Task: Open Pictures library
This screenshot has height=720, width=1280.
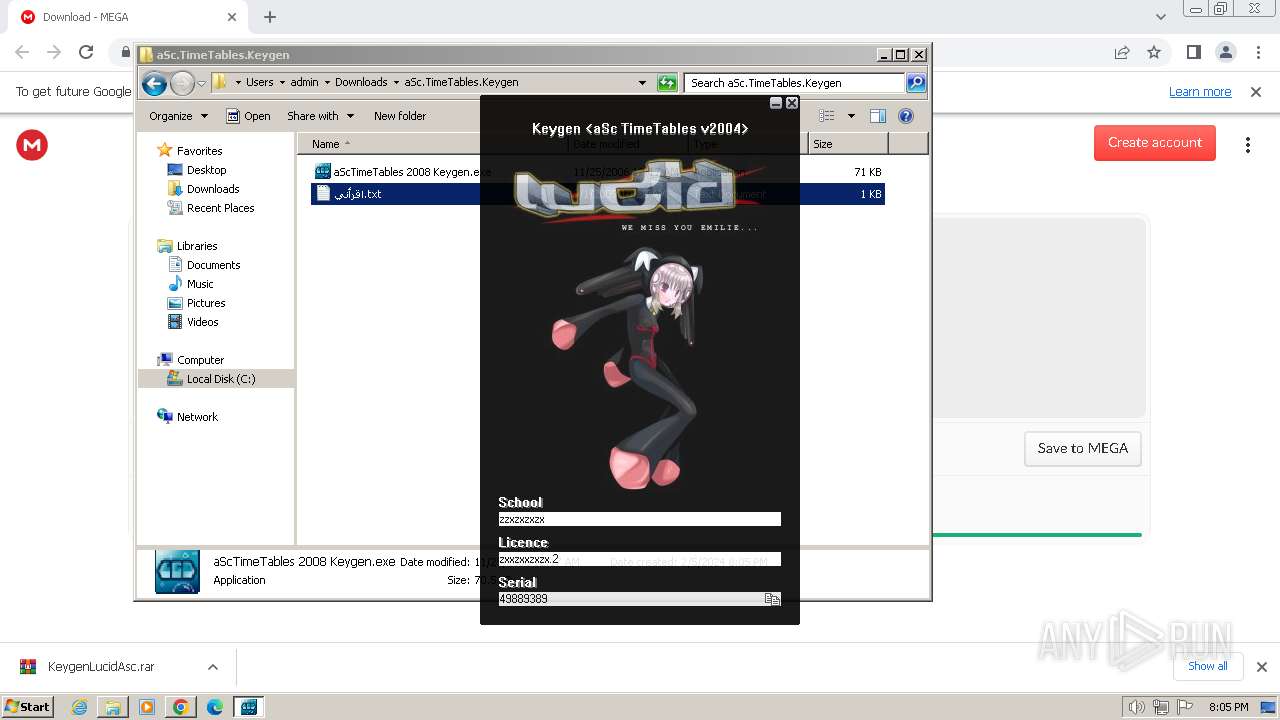Action: [x=206, y=303]
